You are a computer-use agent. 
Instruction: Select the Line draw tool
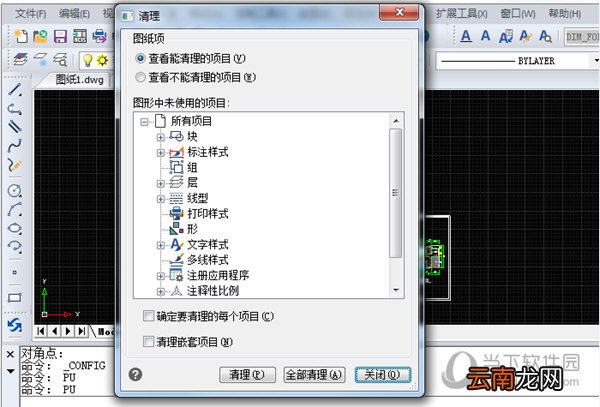point(15,90)
